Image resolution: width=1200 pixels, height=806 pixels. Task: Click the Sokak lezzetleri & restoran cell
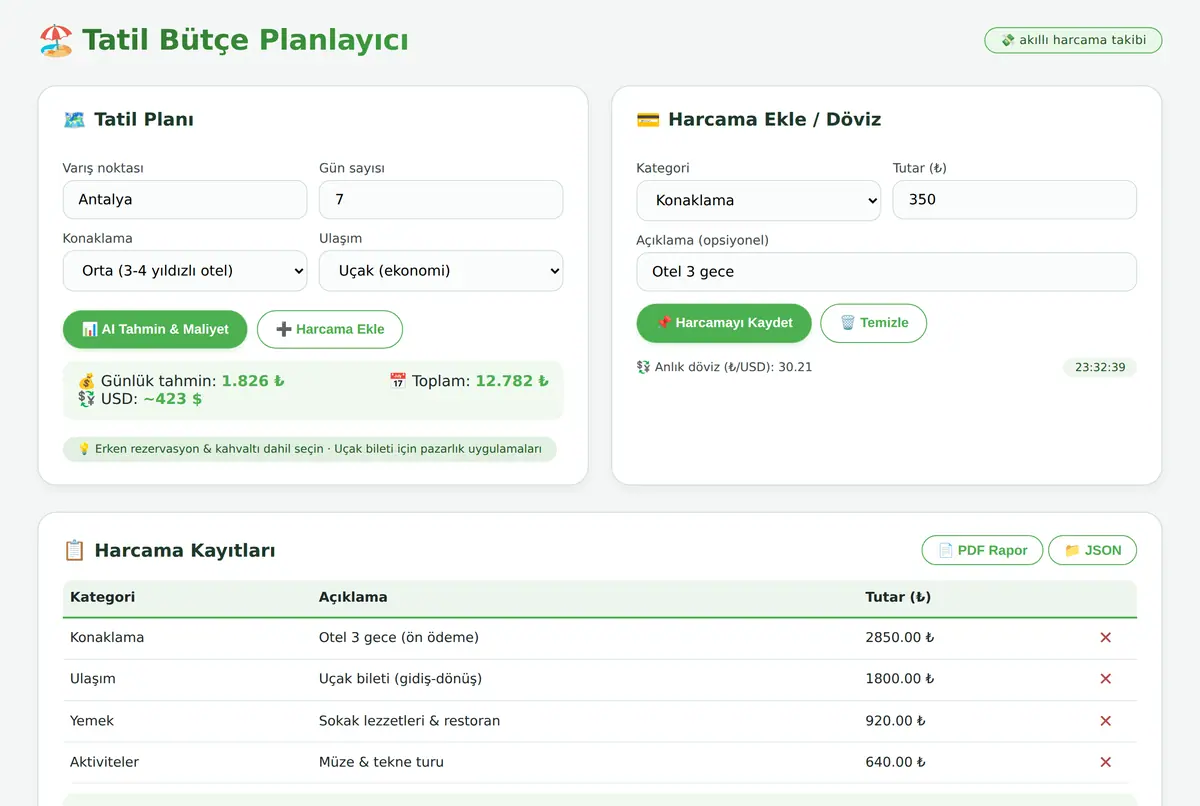[x=409, y=721]
